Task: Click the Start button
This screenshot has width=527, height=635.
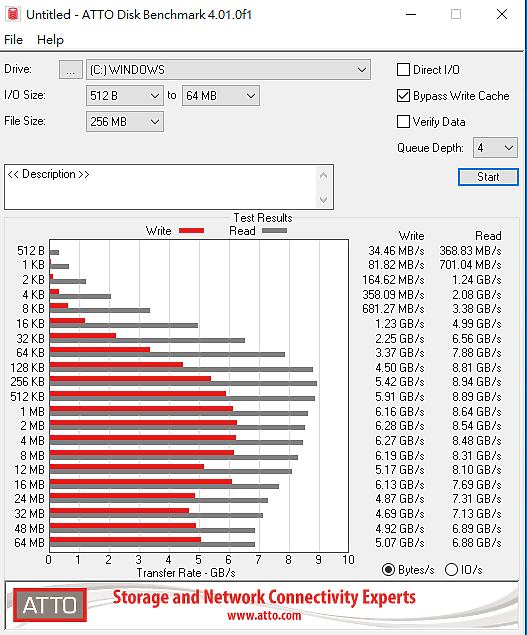Action: [x=488, y=177]
